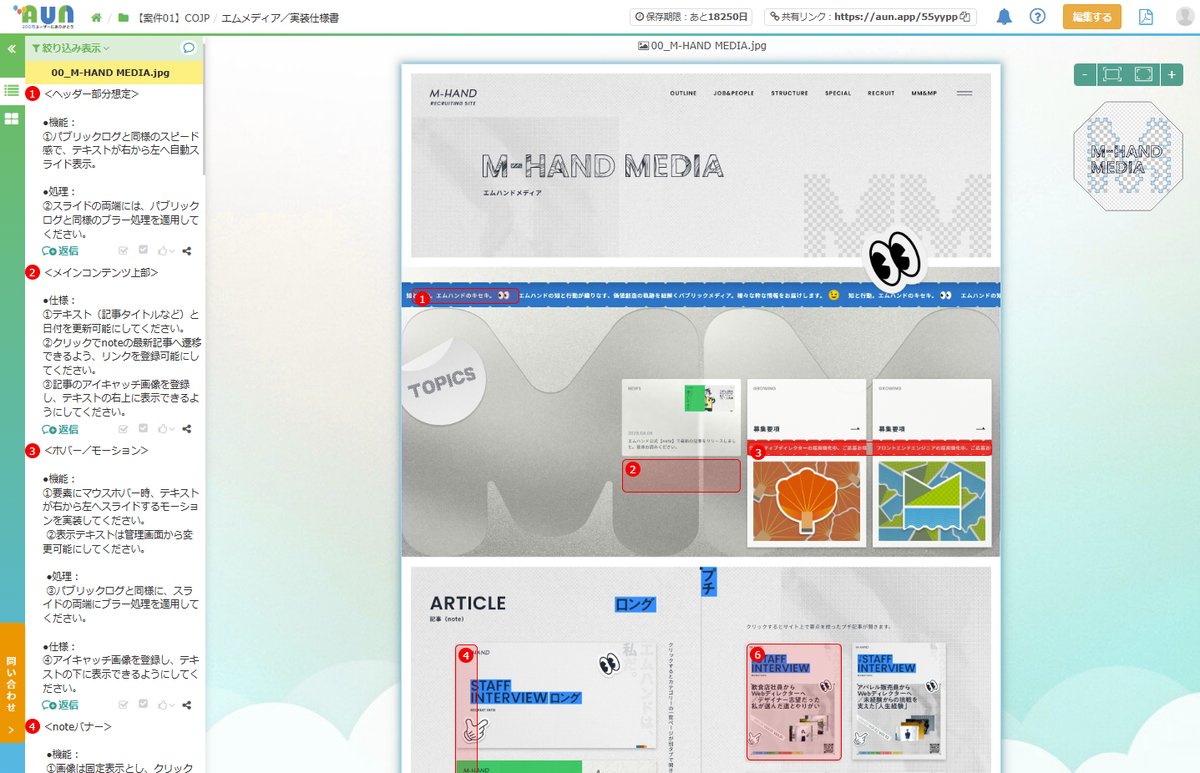
Task: Click the 保存期限 remaining days badge
Action: point(693,17)
